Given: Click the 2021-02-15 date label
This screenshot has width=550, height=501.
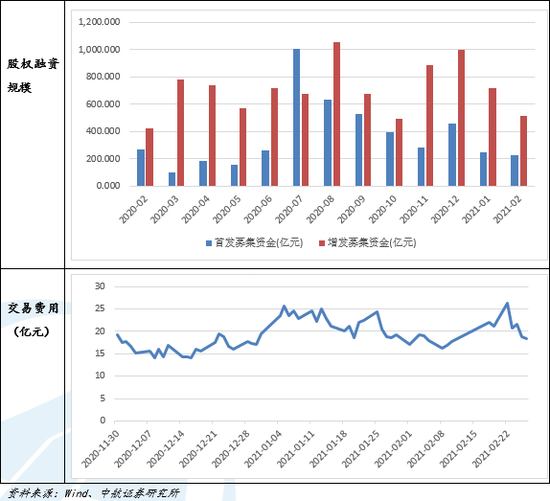Looking at the screenshot, I should (458, 449).
